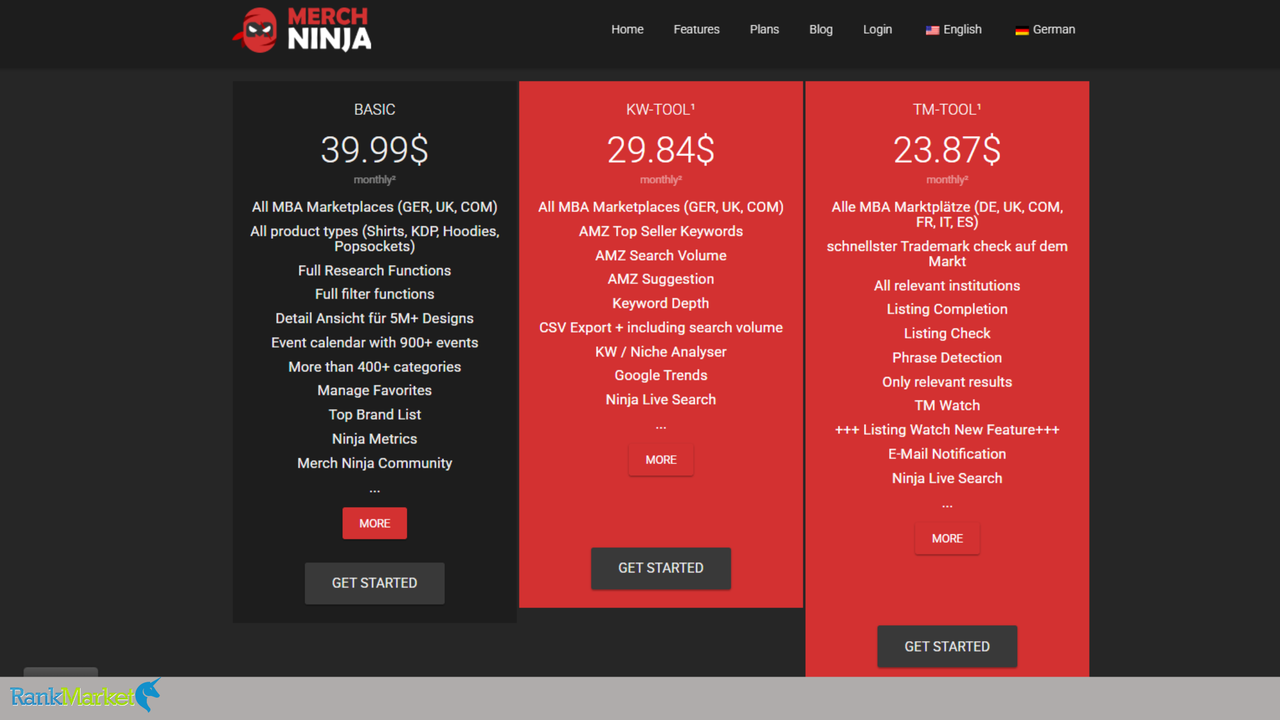
Task: Click GET STARTED under the KW-TOOL plan
Action: tap(661, 568)
